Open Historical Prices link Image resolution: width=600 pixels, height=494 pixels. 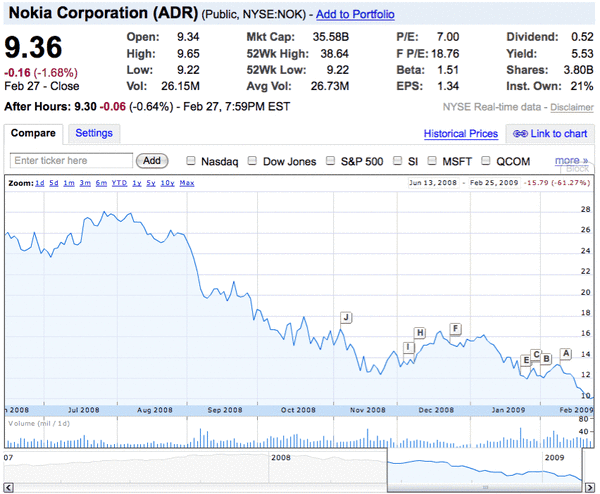coord(461,134)
